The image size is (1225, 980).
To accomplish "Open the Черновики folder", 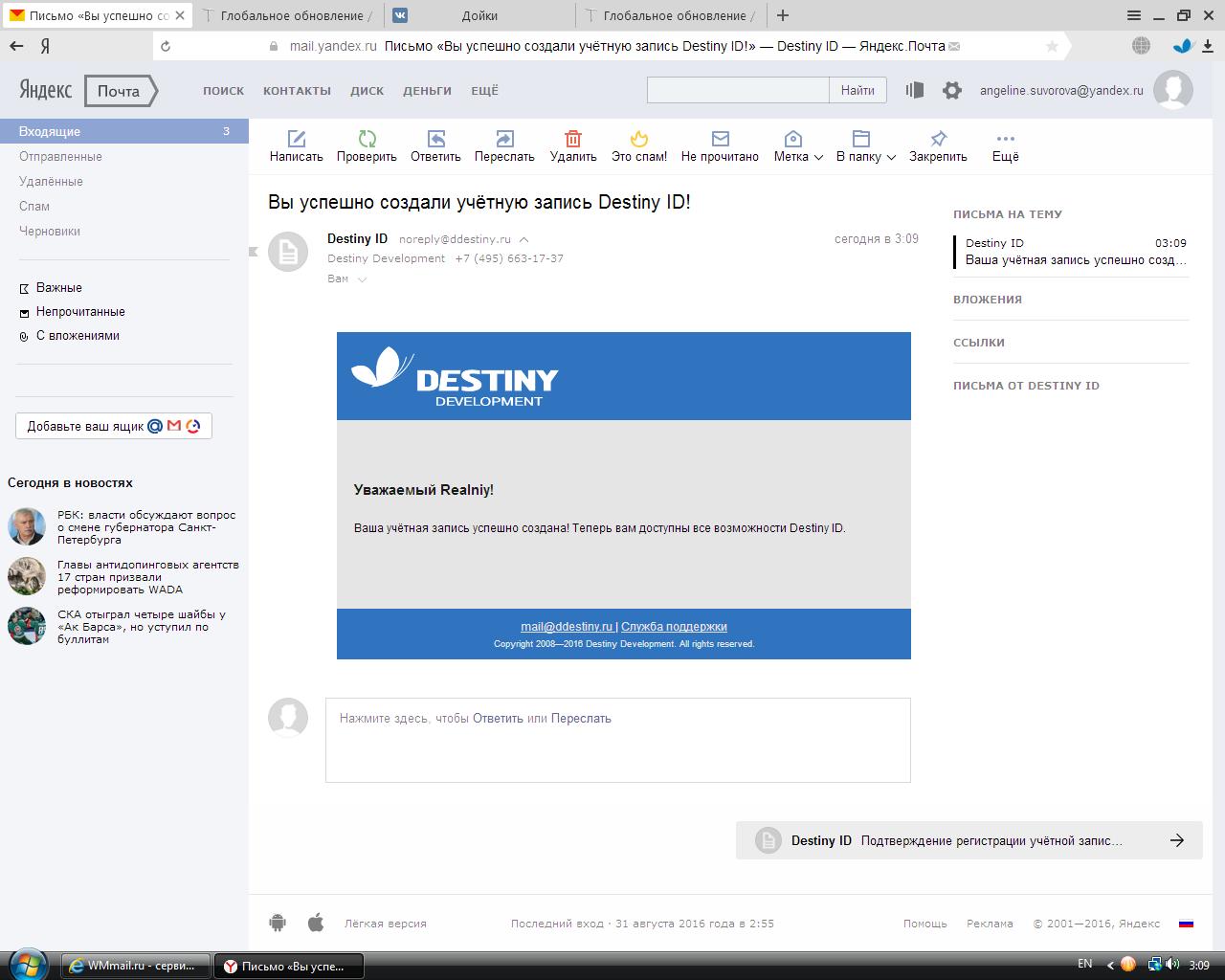I will [x=50, y=231].
